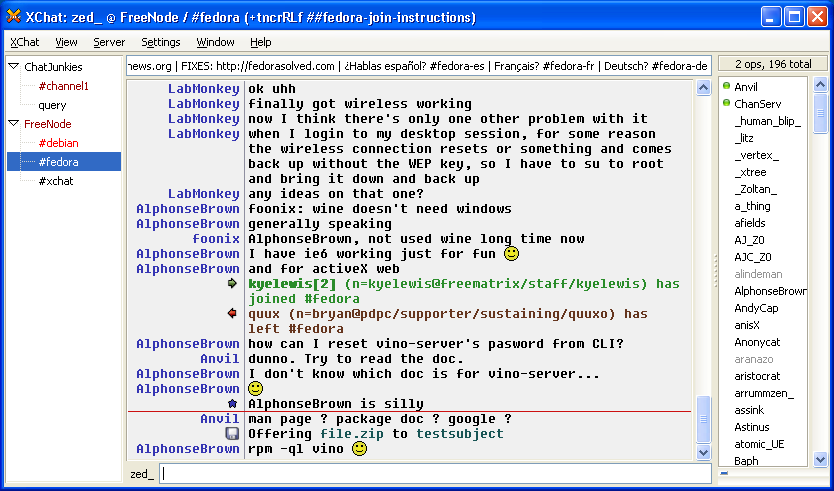
Task: Open the Window menu
Action: 215,42
